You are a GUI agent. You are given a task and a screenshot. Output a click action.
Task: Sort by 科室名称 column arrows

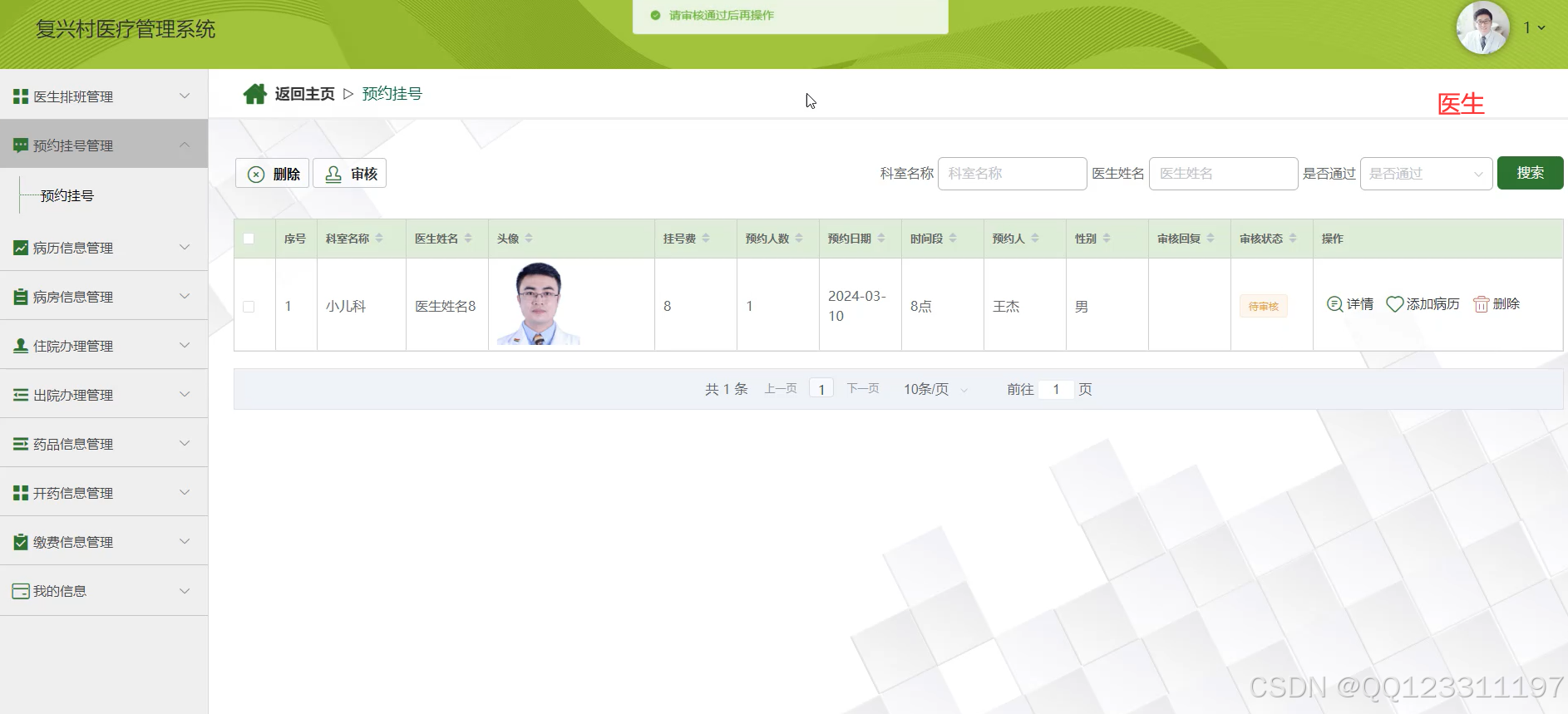coord(379,239)
